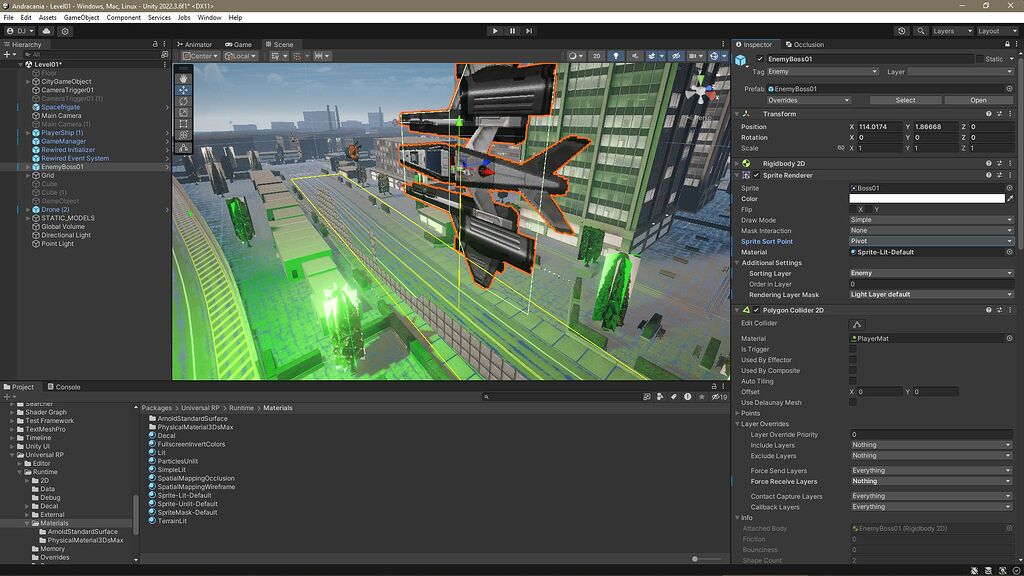The height and width of the screenshot is (576, 1024).
Task: Click the Edit Collider button
Action: [x=855, y=323]
